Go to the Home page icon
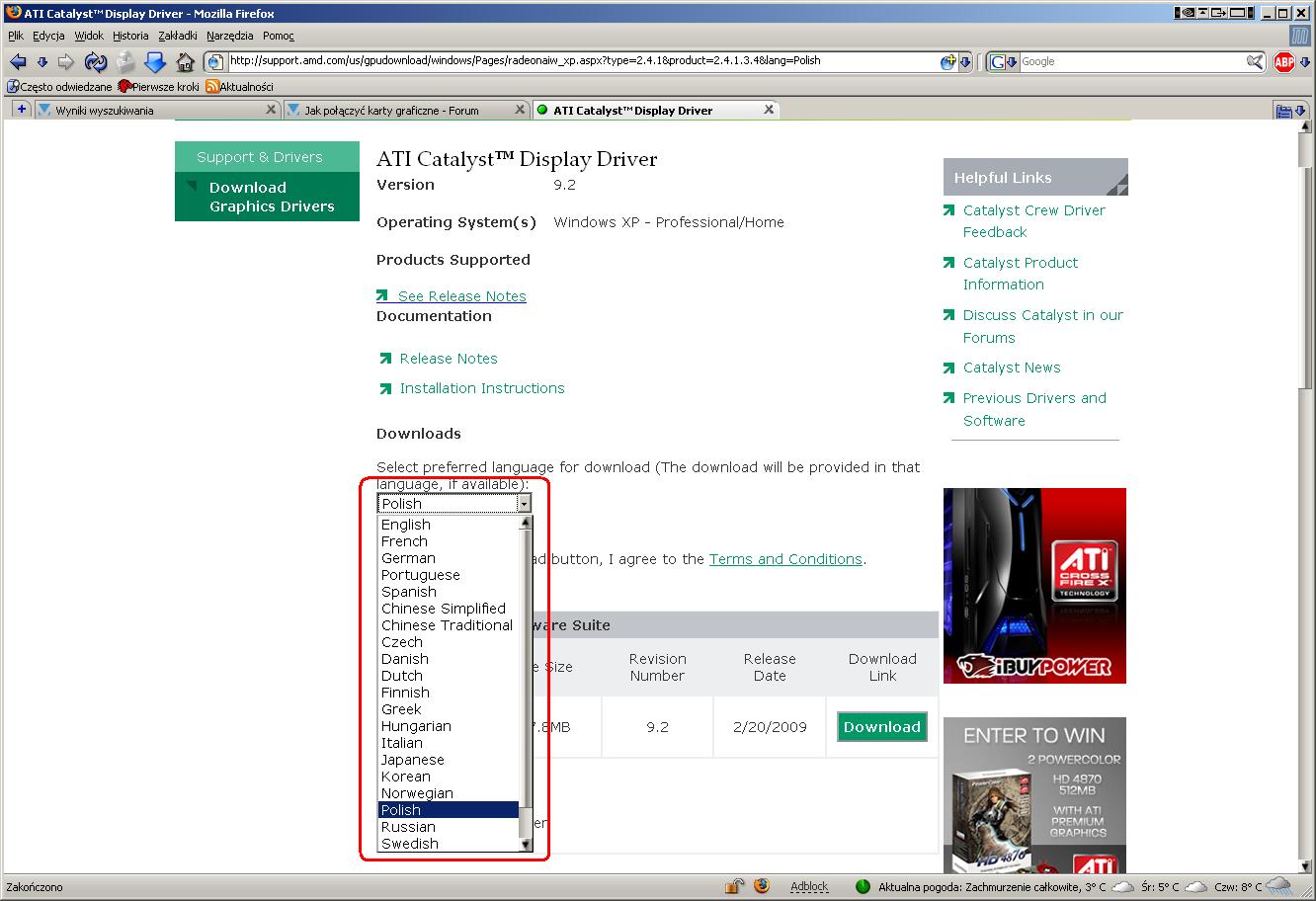 click(185, 62)
